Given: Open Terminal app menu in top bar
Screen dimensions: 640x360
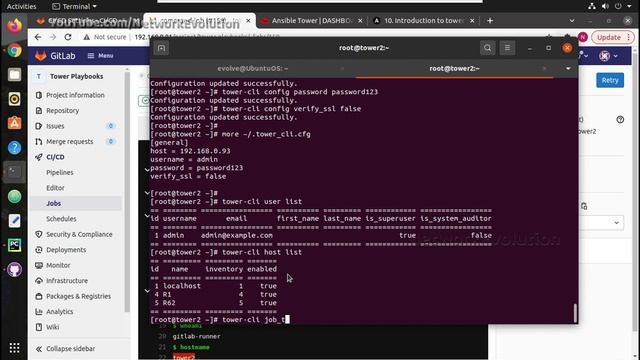Looking at the screenshot, I should click(74, 6).
